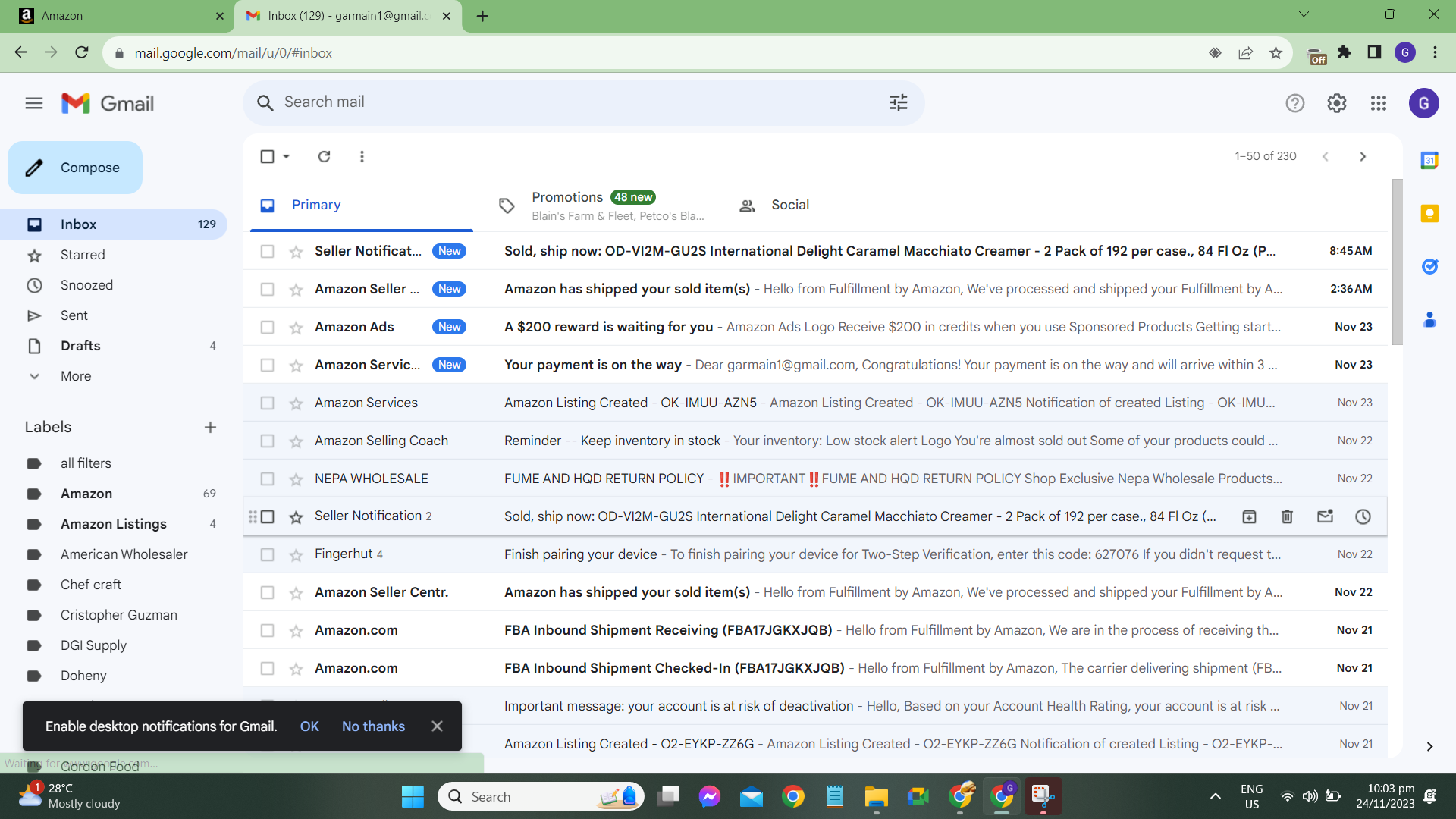Screen dimensions: 1456x819
Task: Open Google Contacts side panel
Action: 1429,319
